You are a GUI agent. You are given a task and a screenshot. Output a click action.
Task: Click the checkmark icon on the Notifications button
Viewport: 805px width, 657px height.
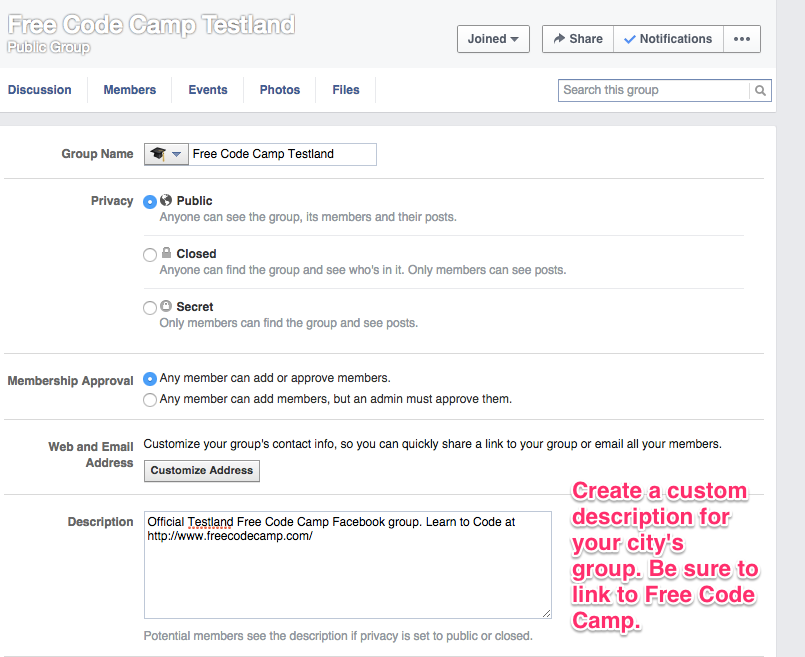click(629, 38)
